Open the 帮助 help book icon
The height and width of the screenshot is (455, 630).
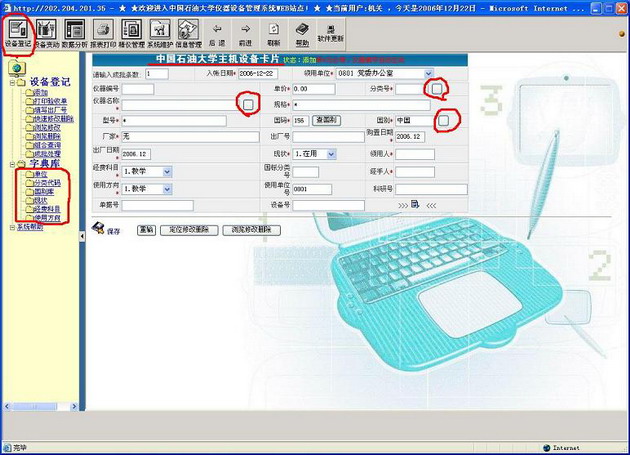tap(302, 32)
